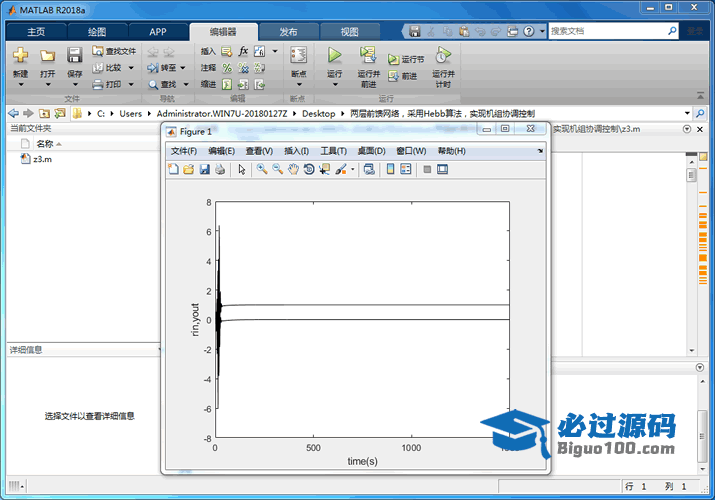Click the Compare (比较) button
This screenshot has height=500, width=715.
108,68
